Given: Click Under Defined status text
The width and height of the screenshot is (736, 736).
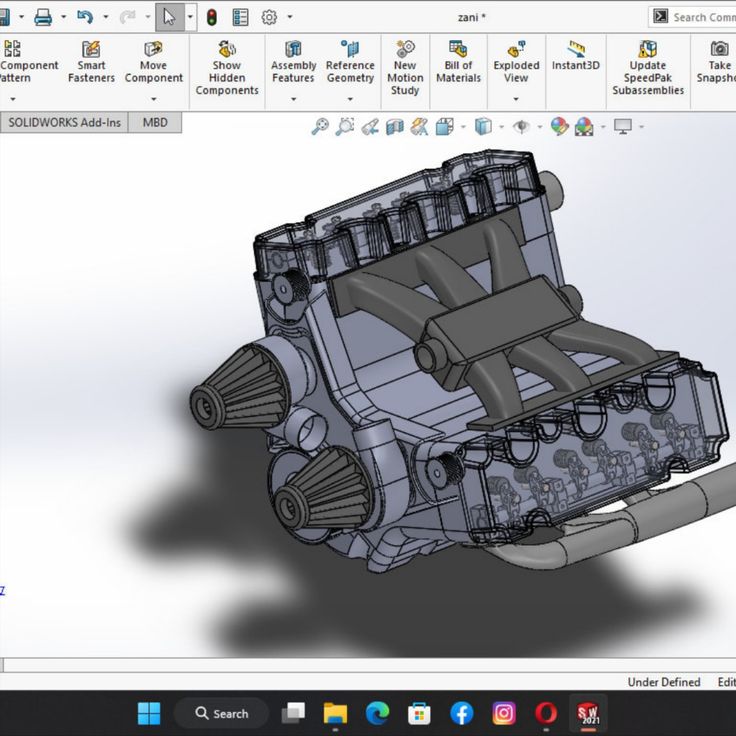Looking at the screenshot, I should [664, 682].
